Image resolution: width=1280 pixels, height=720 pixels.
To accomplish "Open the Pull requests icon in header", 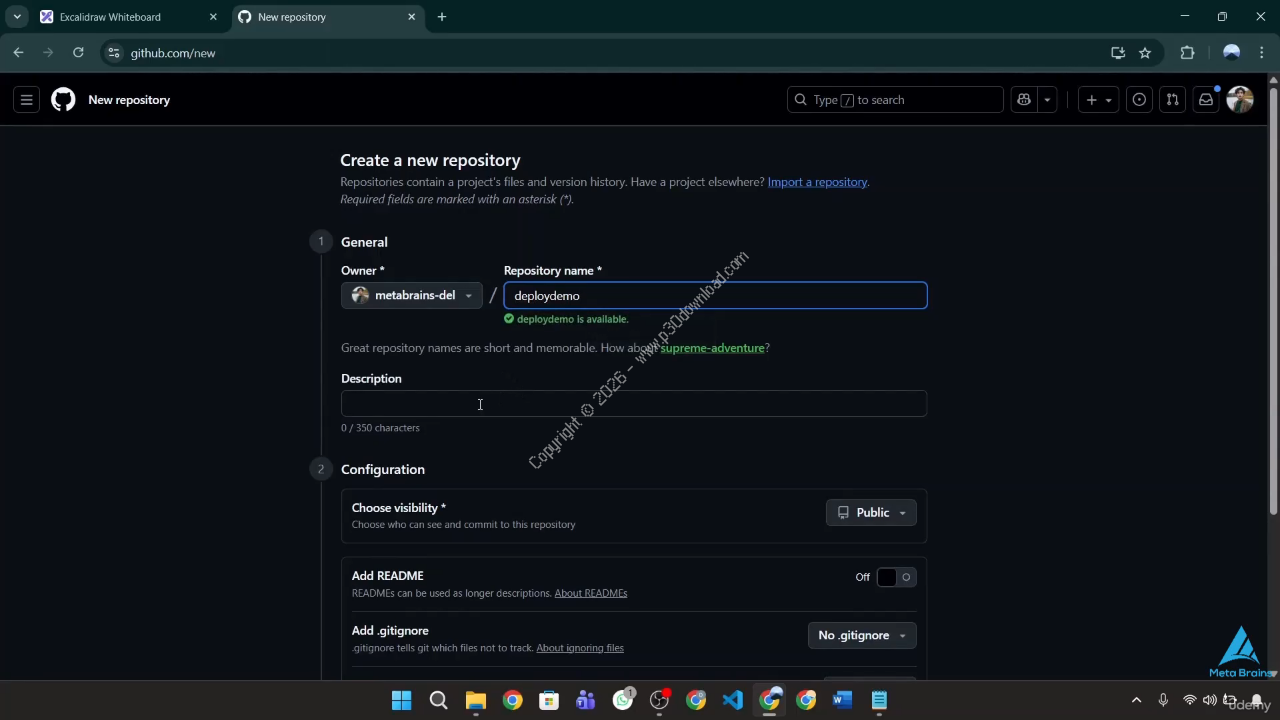I will (1173, 100).
